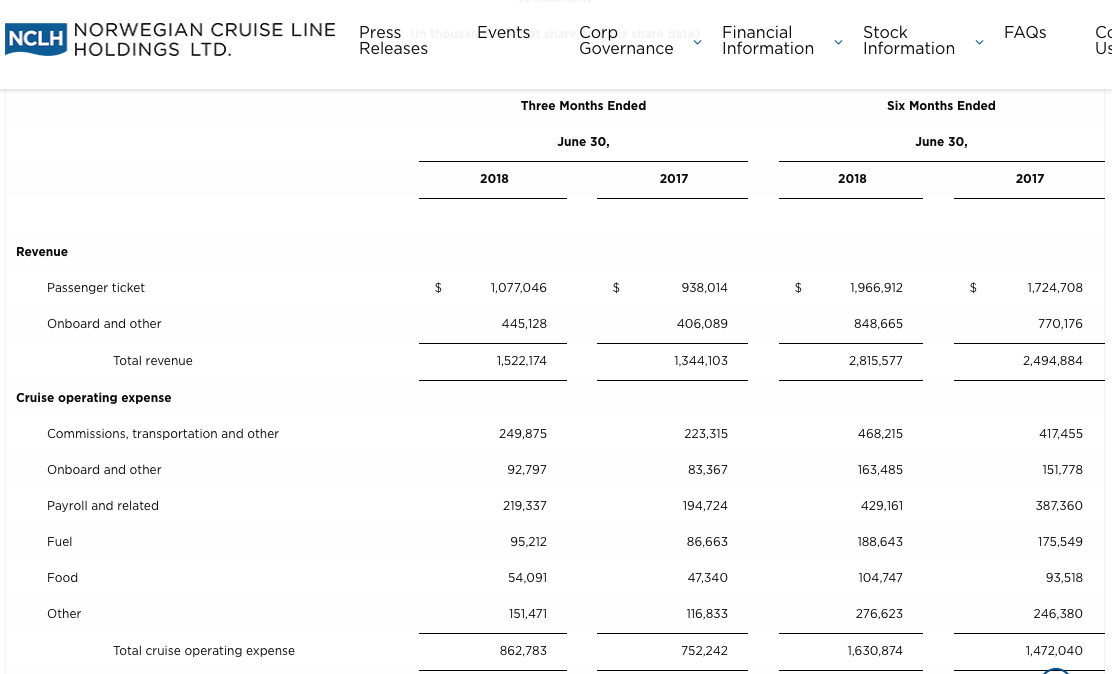The width and height of the screenshot is (1112, 674).
Task: Click the 1,522,174 total revenue value
Action: pyautogui.click(x=521, y=361)
